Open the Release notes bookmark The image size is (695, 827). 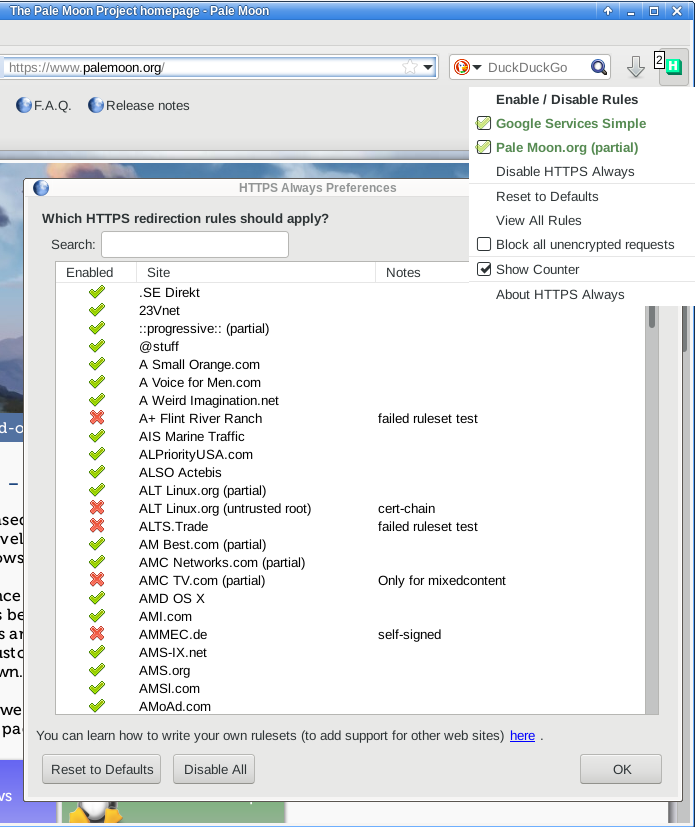pos(139,105)
